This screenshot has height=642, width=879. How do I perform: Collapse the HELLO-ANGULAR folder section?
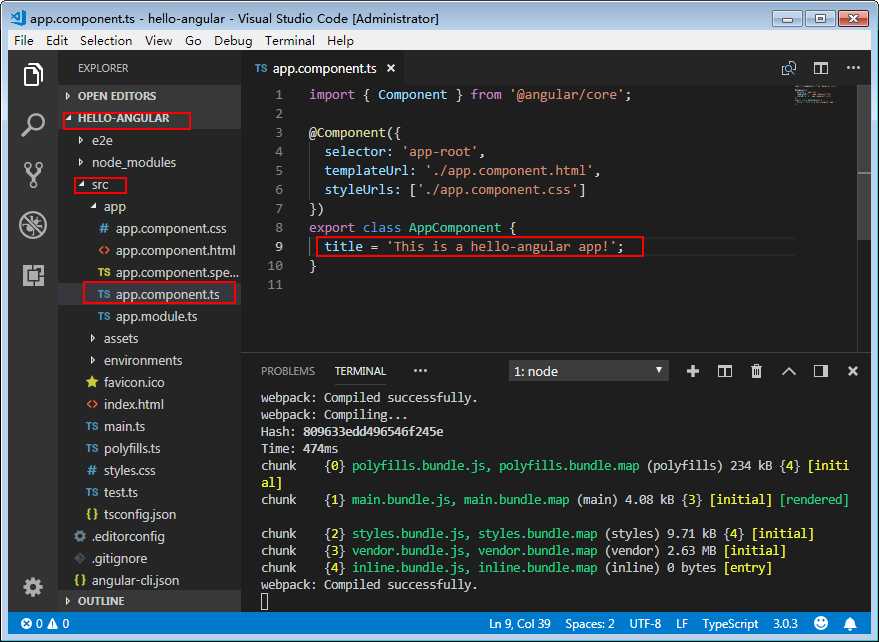(x=150, y=118)
